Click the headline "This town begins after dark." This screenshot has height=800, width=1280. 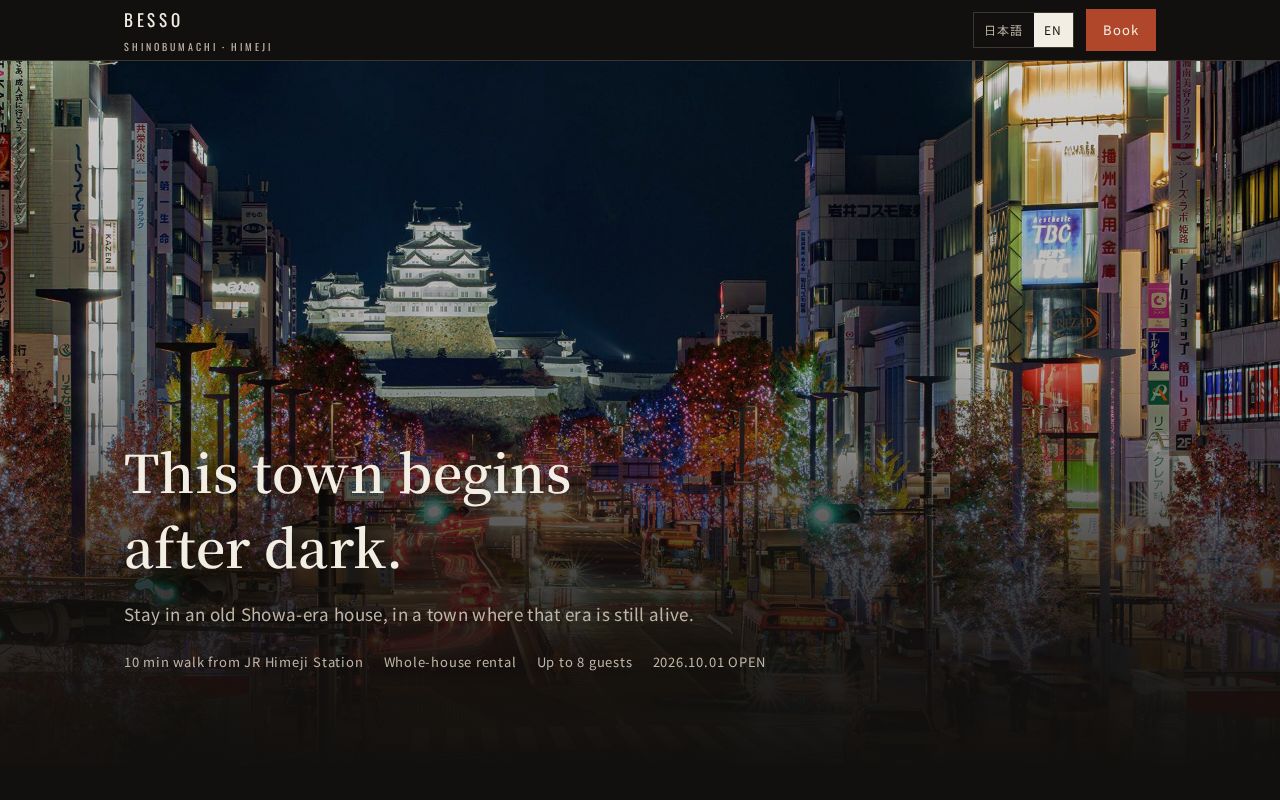pyautogui.click(x=348, y=511)
